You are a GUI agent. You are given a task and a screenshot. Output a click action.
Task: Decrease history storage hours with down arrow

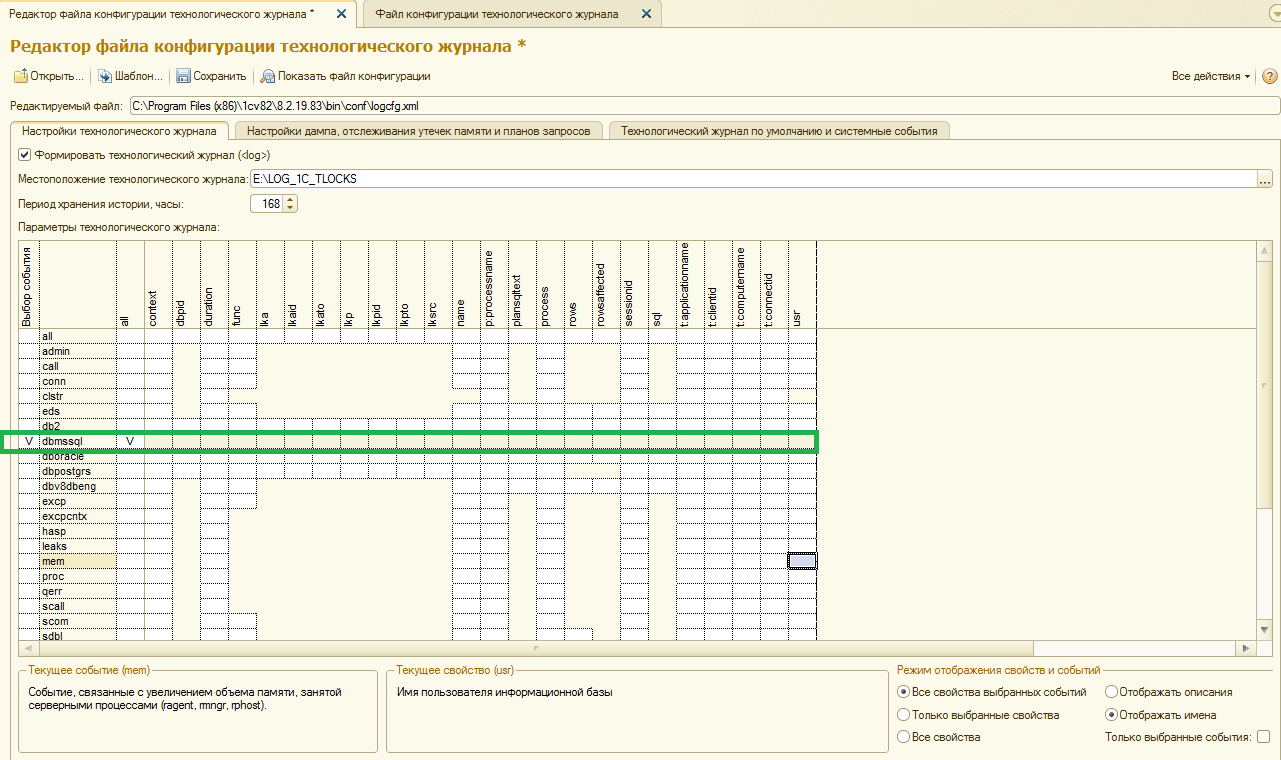click(290, 208)
